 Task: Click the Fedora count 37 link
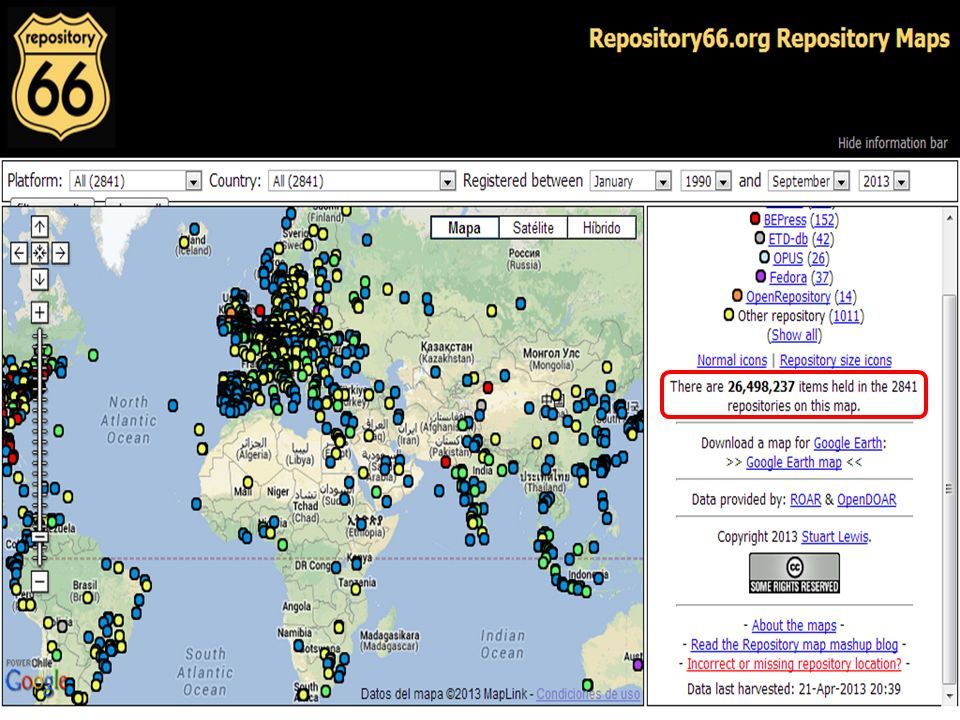[822, 277]
